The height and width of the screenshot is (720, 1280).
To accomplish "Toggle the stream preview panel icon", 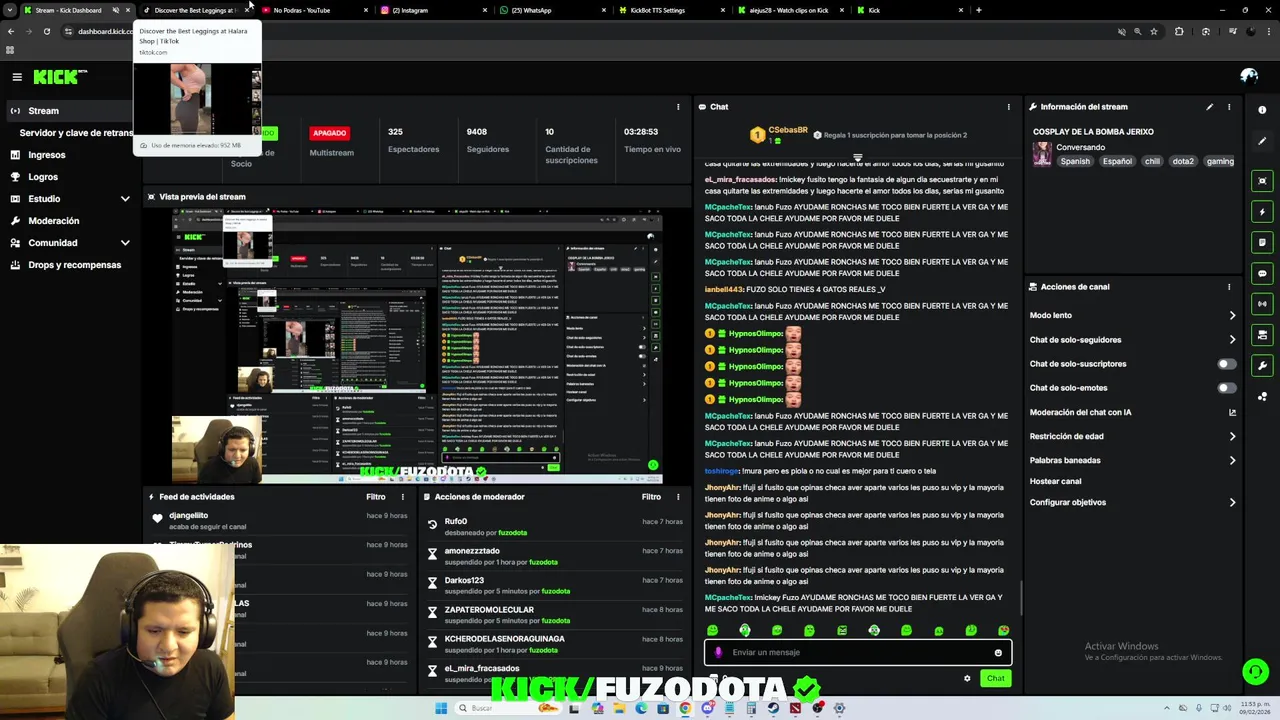I will coord(1262,181).
